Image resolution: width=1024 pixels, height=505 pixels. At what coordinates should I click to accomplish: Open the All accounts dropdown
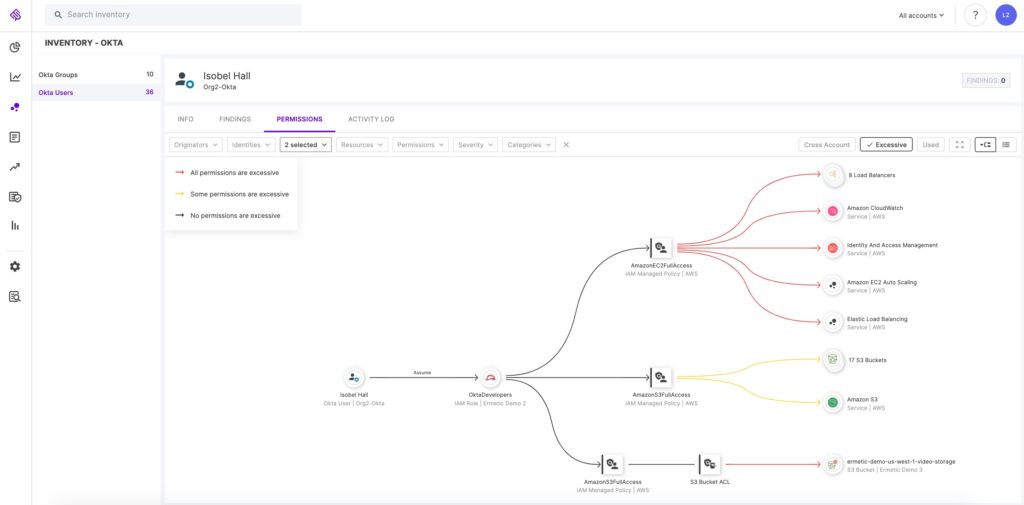click(x=921, y=15)
